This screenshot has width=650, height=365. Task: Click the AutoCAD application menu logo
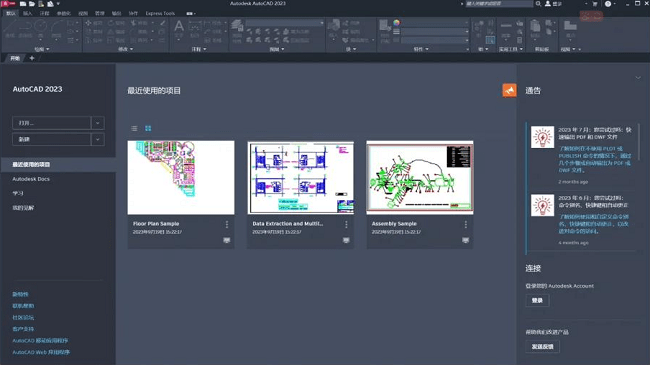[x=7, y=4]
